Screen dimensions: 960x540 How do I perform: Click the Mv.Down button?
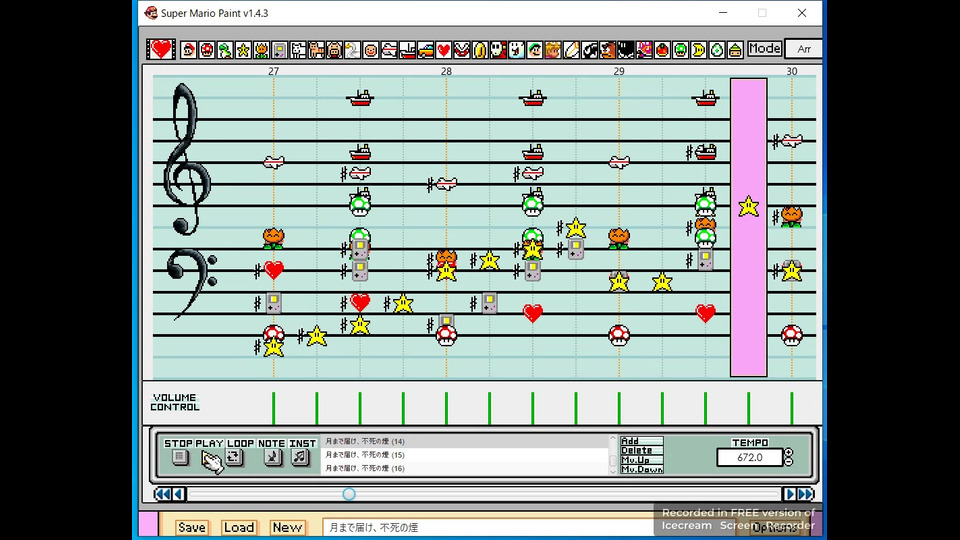pos(642,469)
